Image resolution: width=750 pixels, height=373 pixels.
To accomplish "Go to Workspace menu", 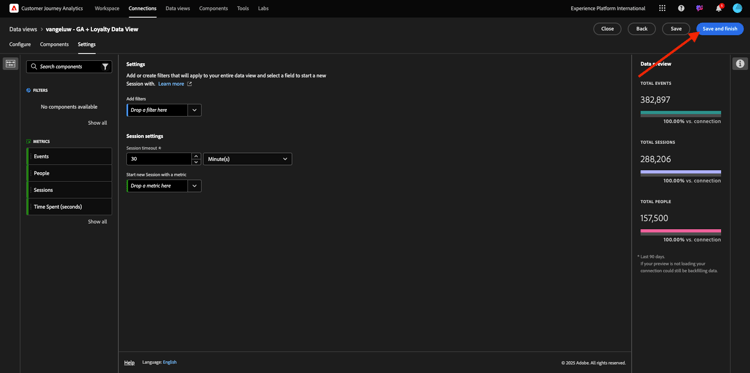I will point(107,9).
